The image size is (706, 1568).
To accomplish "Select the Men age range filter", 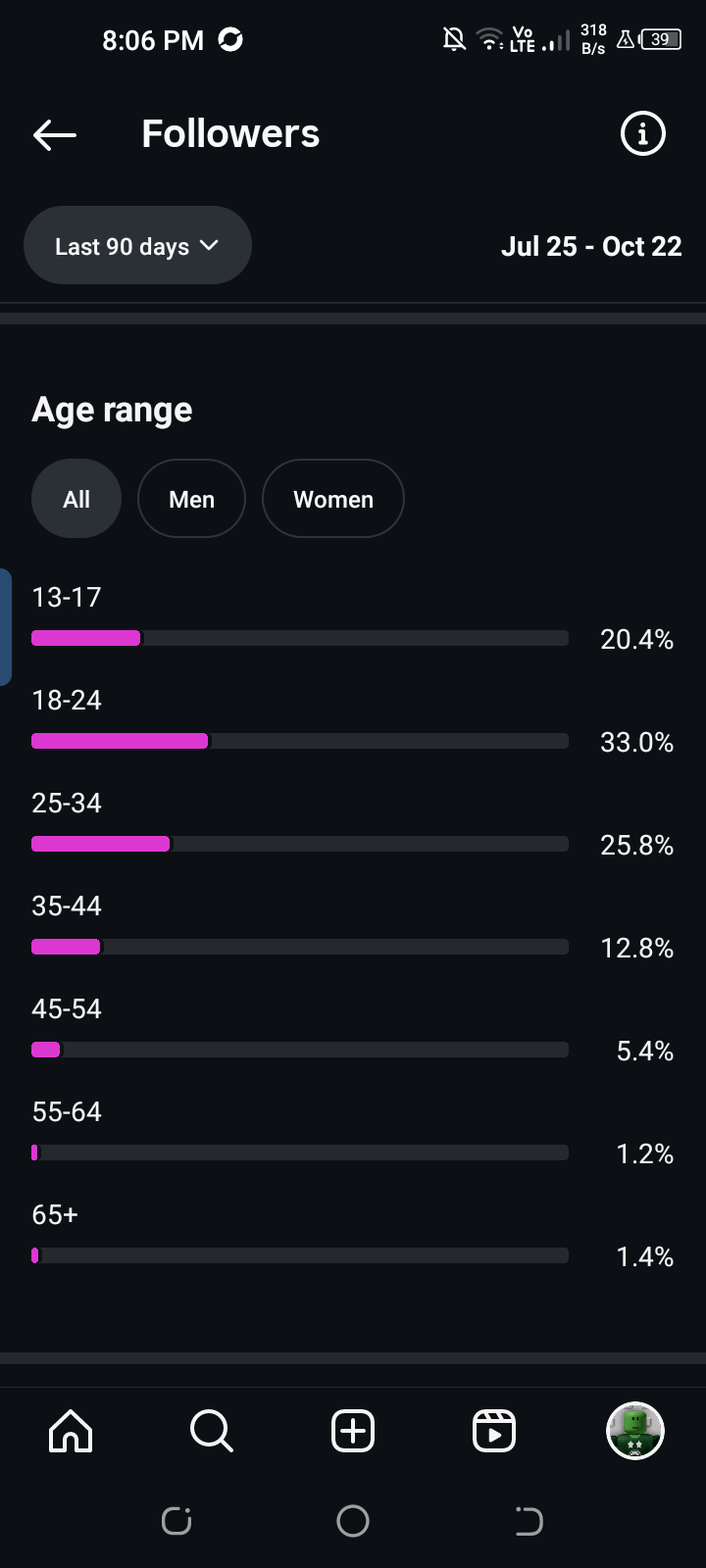I will coord(191,499).
